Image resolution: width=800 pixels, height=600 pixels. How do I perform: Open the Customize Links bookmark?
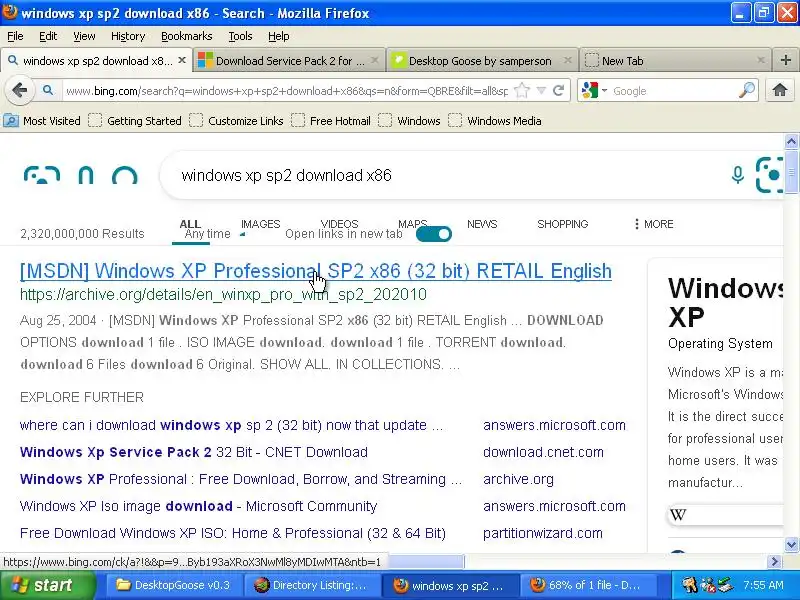(x=236, y=121)
